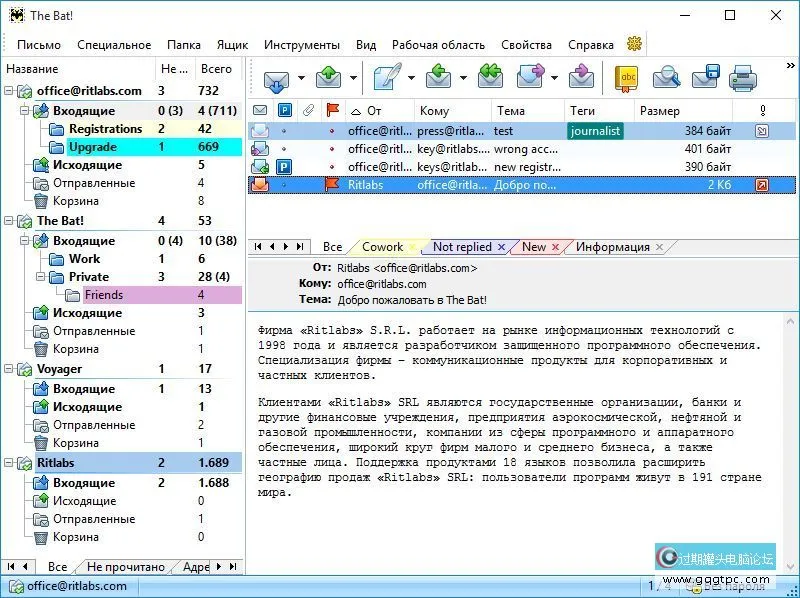Switch to the Not replied tab
Image resolution: width=800 pixels, height=598 pixels.
click(x=468, y=246)
